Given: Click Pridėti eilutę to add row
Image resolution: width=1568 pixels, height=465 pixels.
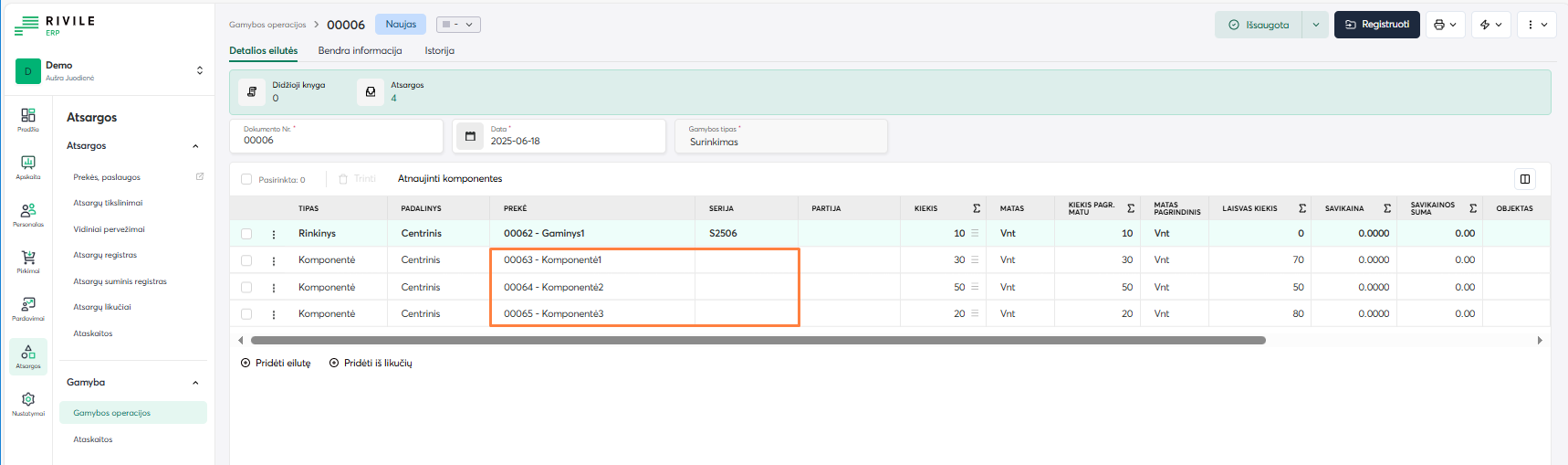Looking at the screenshot, I should [x=276, y=364].
